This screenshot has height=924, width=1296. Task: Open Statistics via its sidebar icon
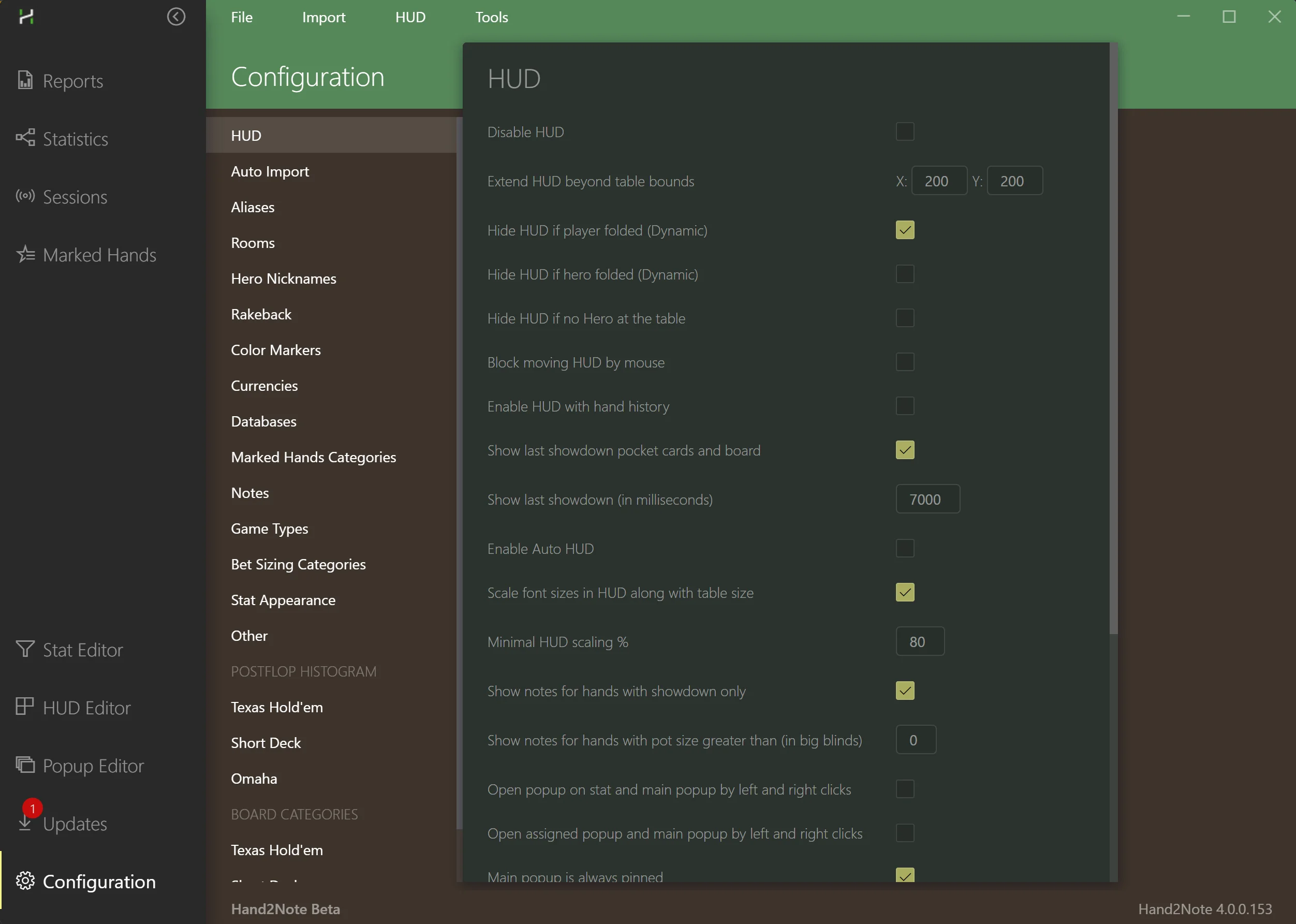[24, 138]
